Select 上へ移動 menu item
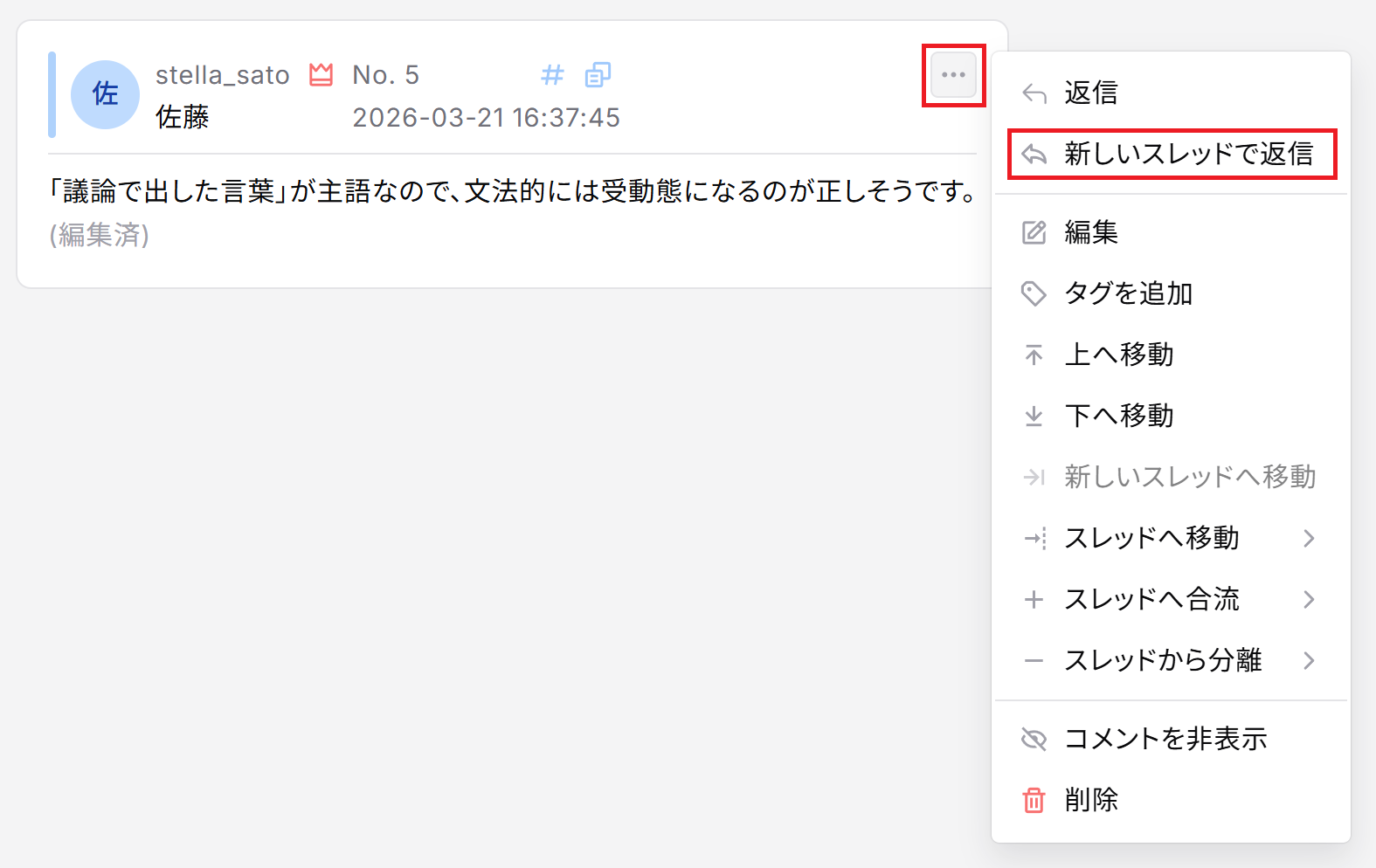Screen dimensions: 1376x868 (x=1171, y=355)
